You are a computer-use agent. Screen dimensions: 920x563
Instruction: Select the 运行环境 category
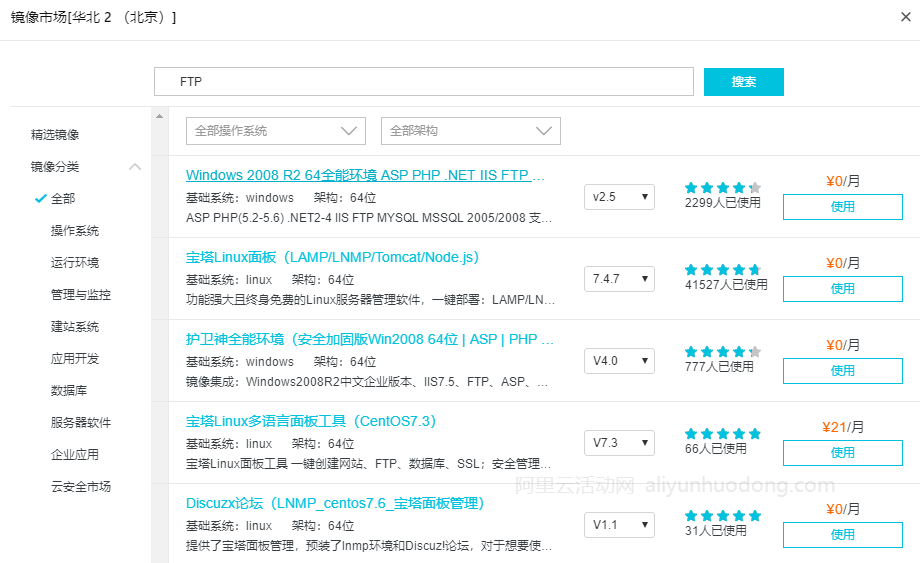click(x=75, y=263)
